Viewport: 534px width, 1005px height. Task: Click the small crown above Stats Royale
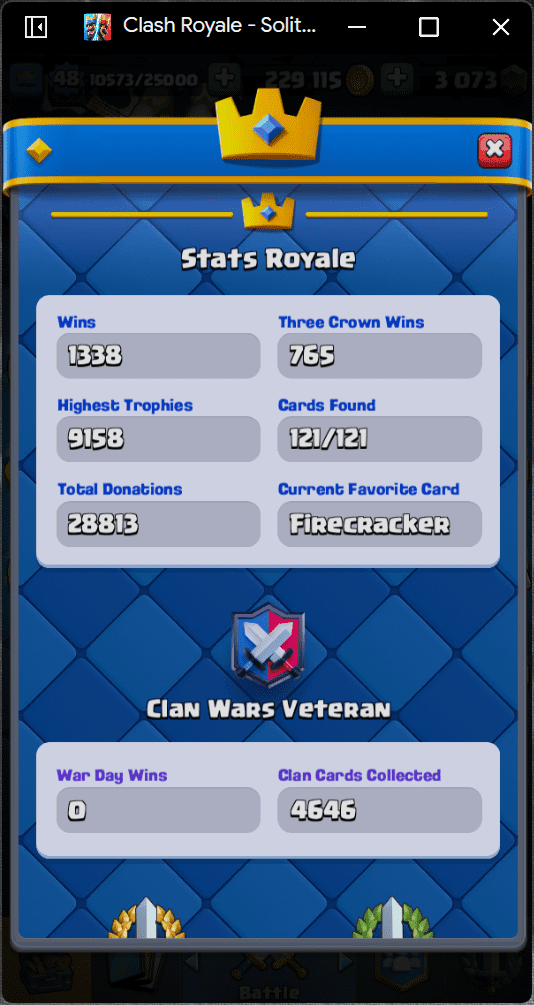[268, 213]
